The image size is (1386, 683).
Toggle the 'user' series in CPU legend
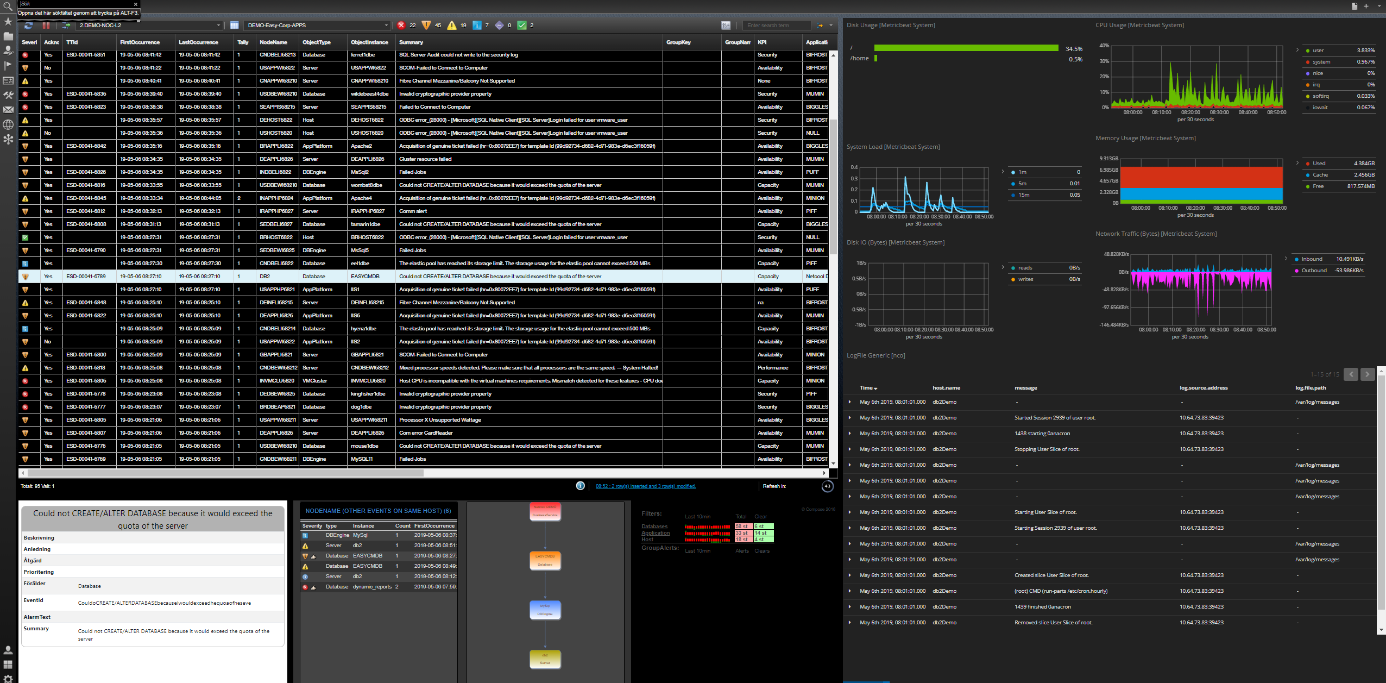[x=1316, y=49]
